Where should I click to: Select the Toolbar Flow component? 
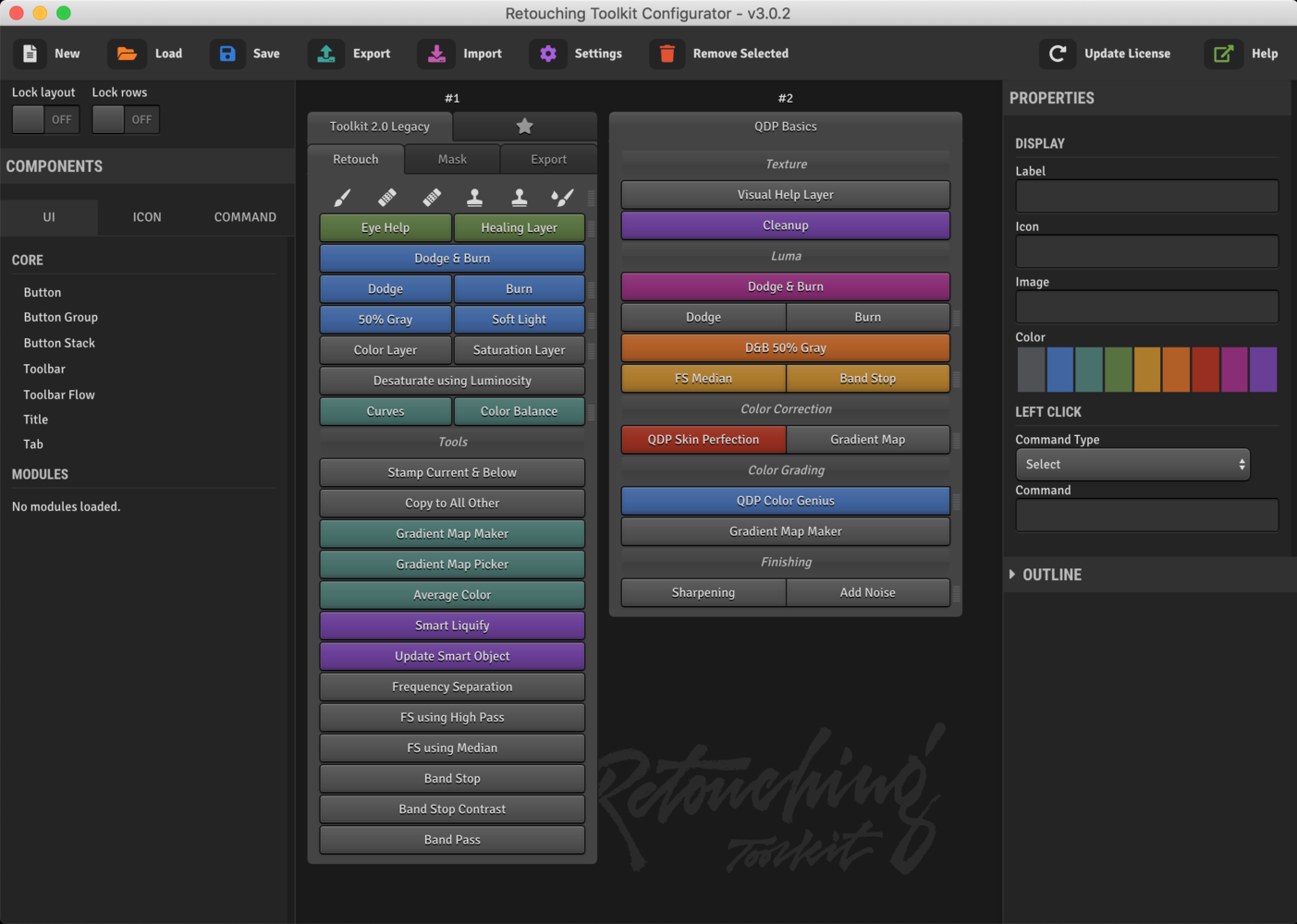click(59, 395)
